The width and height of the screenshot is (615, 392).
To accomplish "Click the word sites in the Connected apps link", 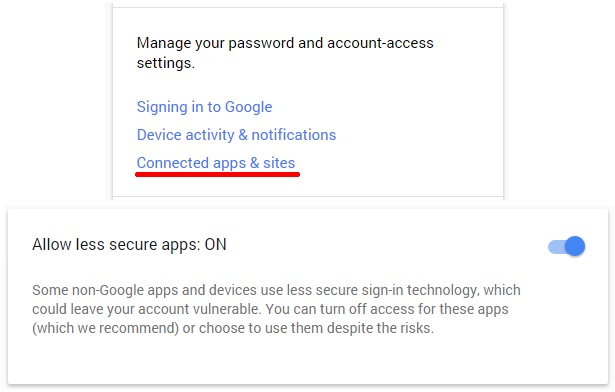I will 279,163.
